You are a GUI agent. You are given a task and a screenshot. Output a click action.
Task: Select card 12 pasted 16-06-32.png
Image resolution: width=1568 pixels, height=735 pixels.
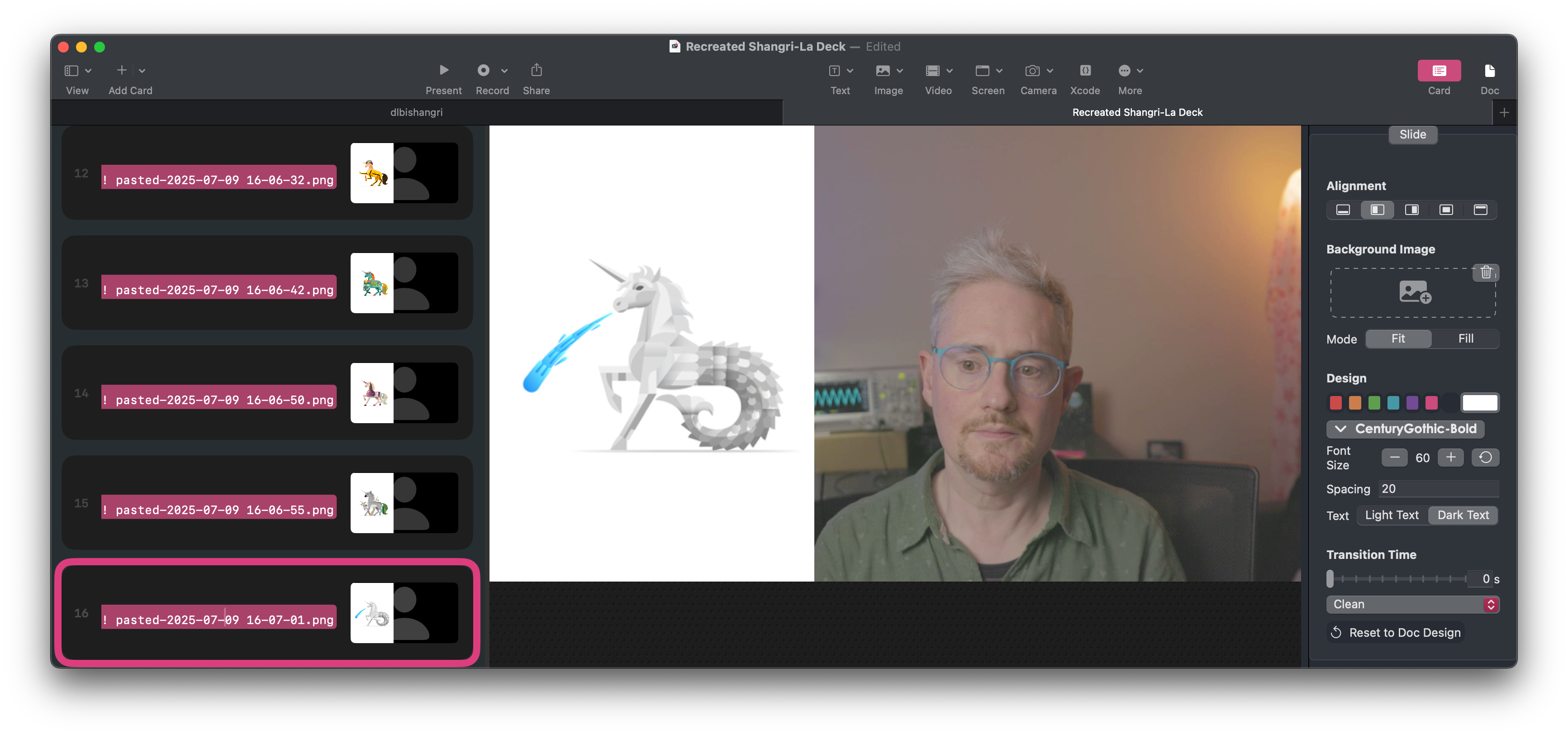pos(267,173)
